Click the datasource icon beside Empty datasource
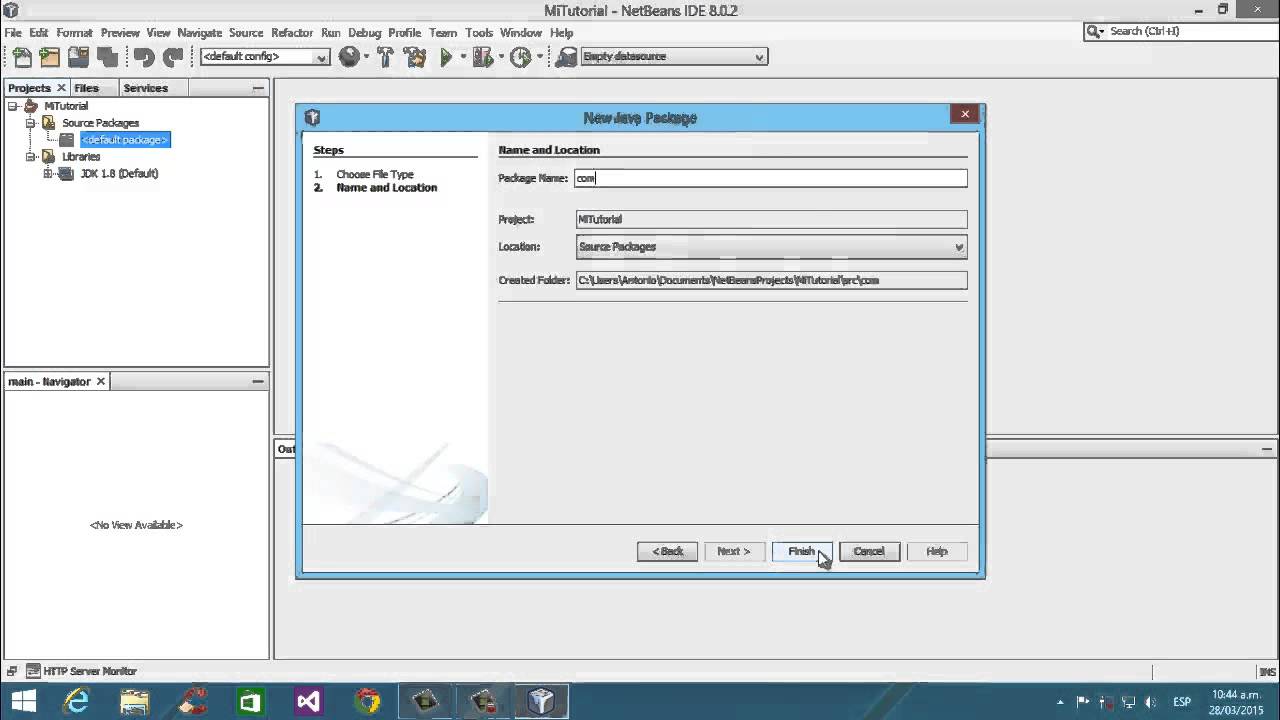The image size is (1280, 720). coord(566,57)
